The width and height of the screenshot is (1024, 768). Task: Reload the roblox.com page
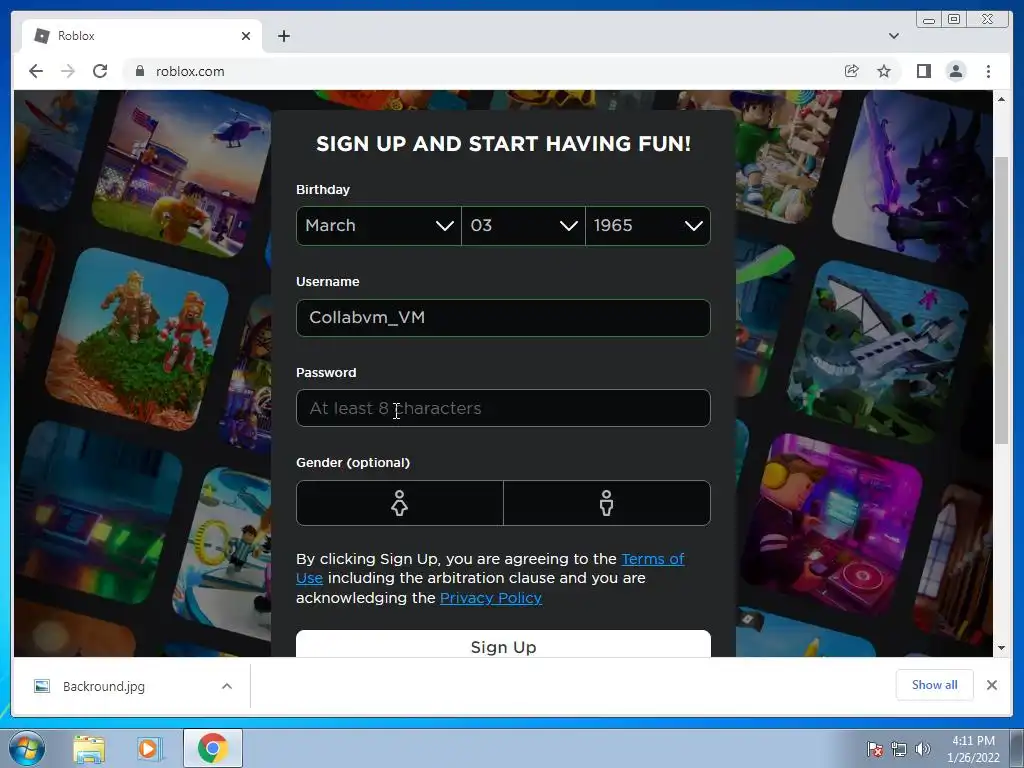(100, 71)
